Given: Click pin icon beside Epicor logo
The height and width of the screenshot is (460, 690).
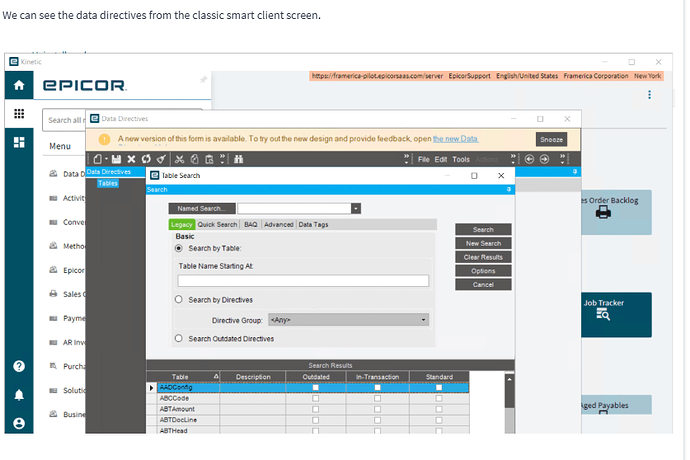Looking at the screenshot, I should pos(203,80).
